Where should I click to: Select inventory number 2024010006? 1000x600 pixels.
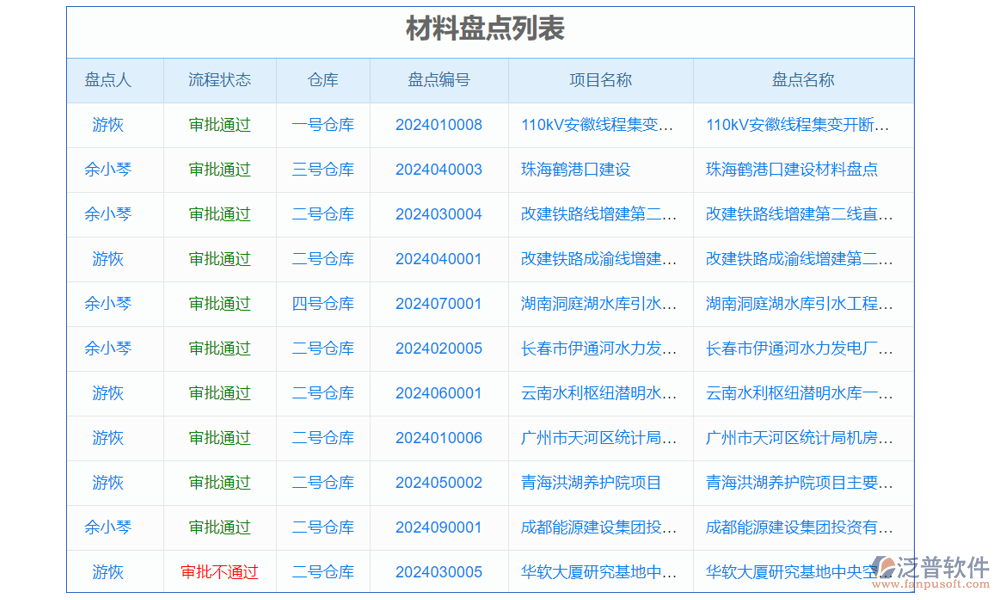point(439,438)
